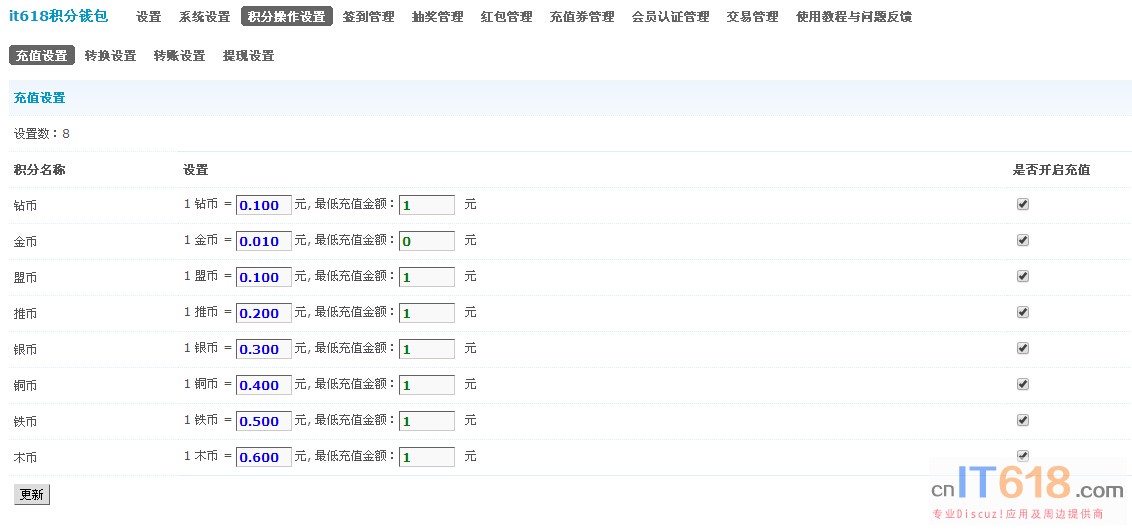Viewport: 1132px width, 530px height.
Task: Click the 推币 name cell
Action: (25, 314)
